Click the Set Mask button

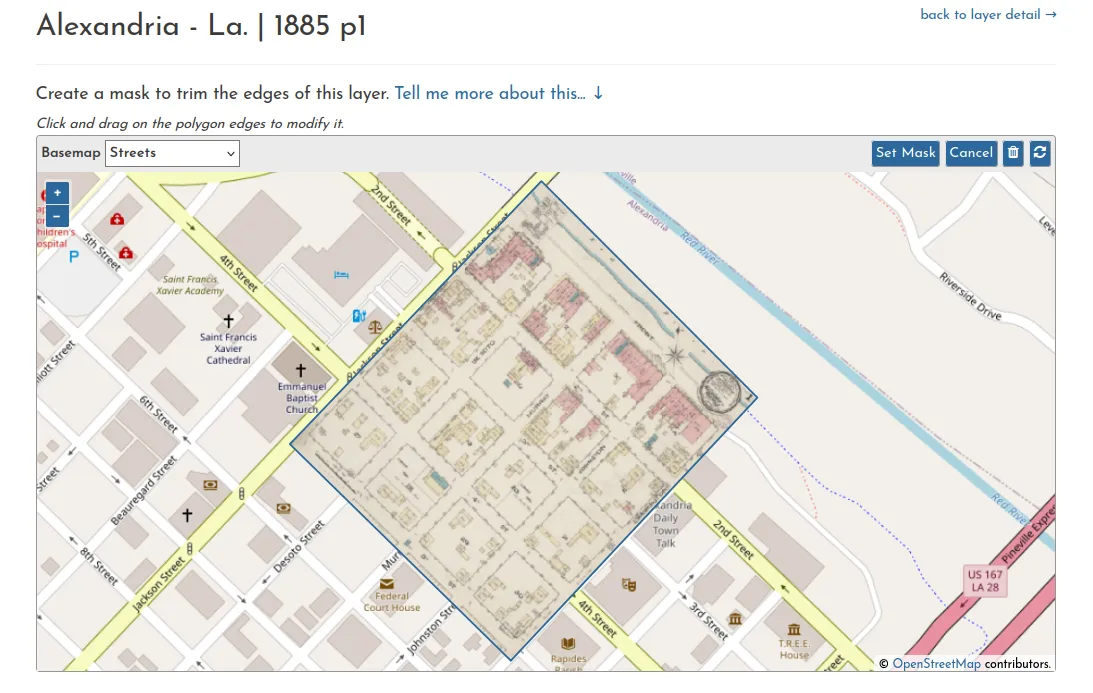coord(905,153)
